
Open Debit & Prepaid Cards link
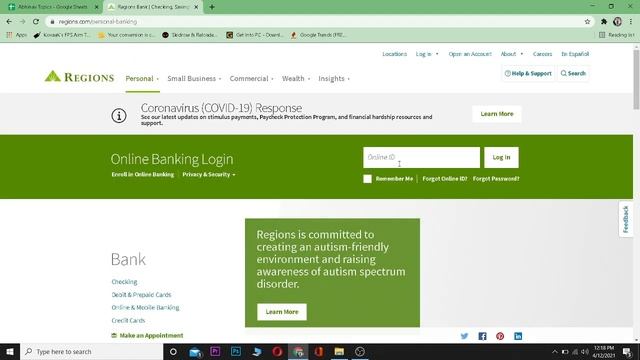141,295
